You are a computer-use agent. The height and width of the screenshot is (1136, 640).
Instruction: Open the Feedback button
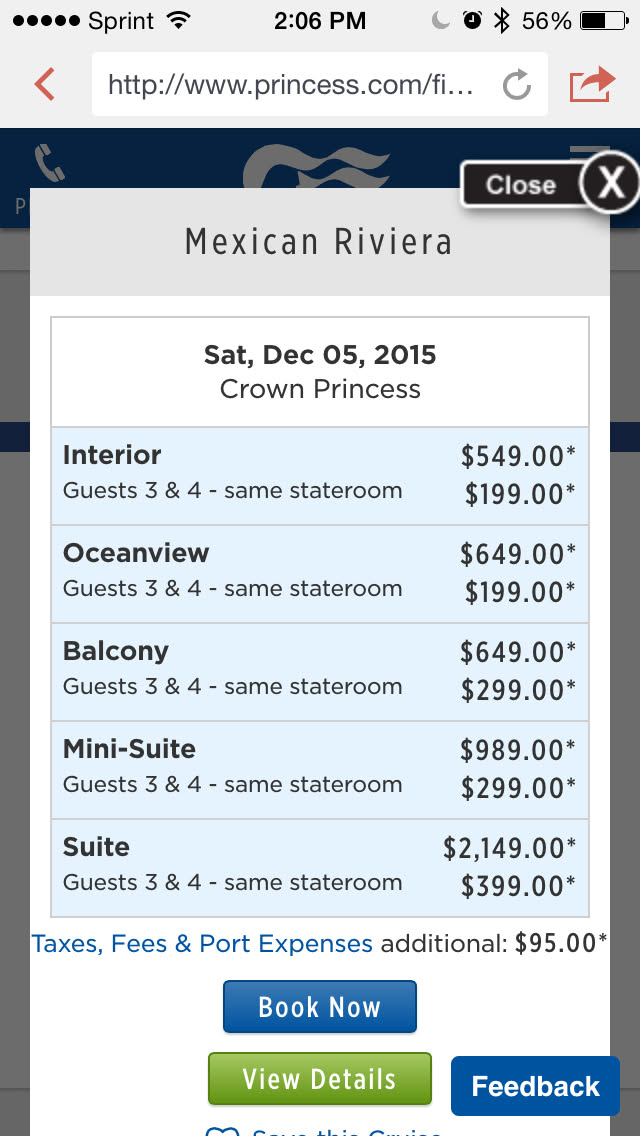tap(535, 1086)
